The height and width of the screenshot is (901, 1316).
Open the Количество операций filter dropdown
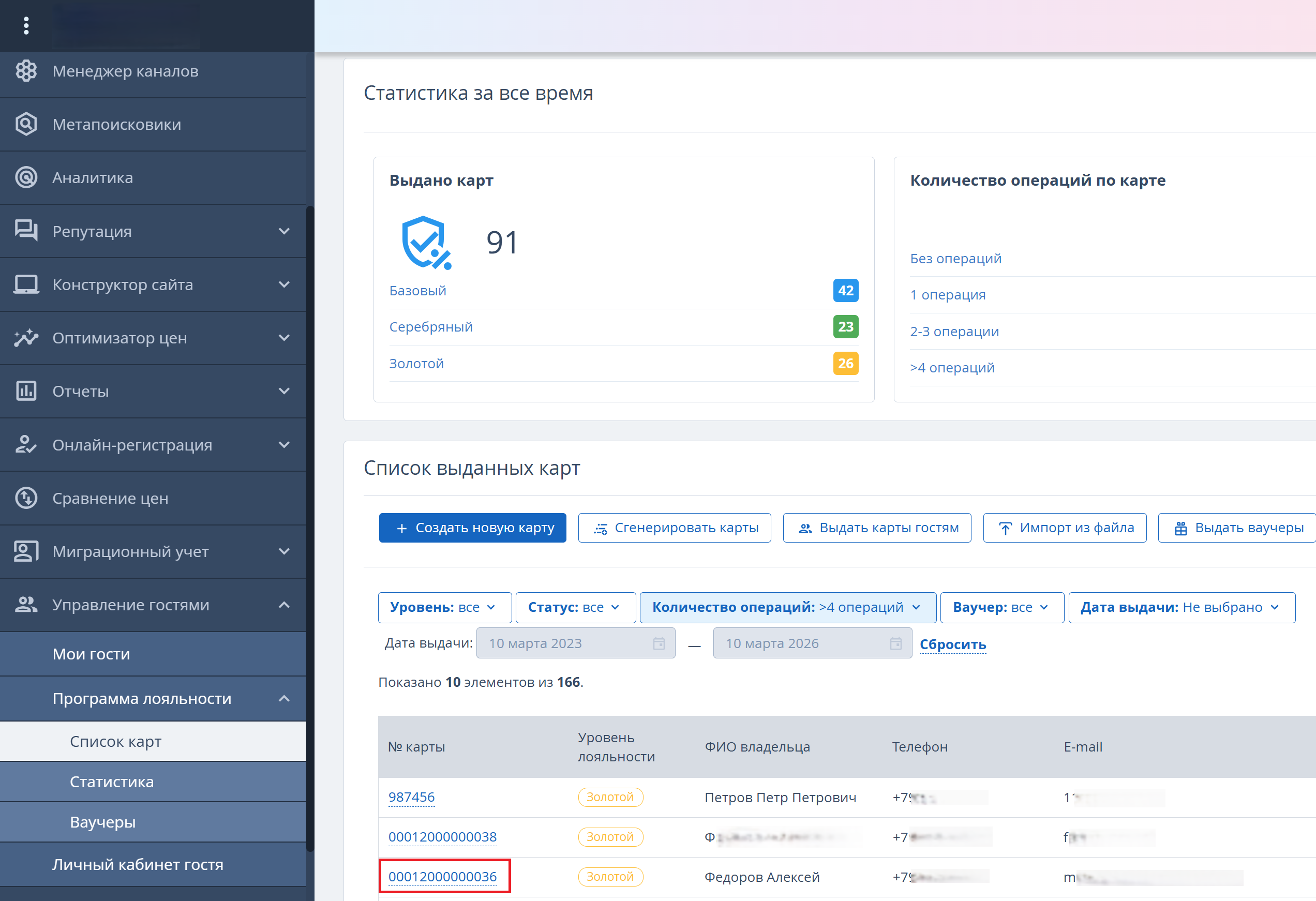pyautogui.click(x=787, y=607)
